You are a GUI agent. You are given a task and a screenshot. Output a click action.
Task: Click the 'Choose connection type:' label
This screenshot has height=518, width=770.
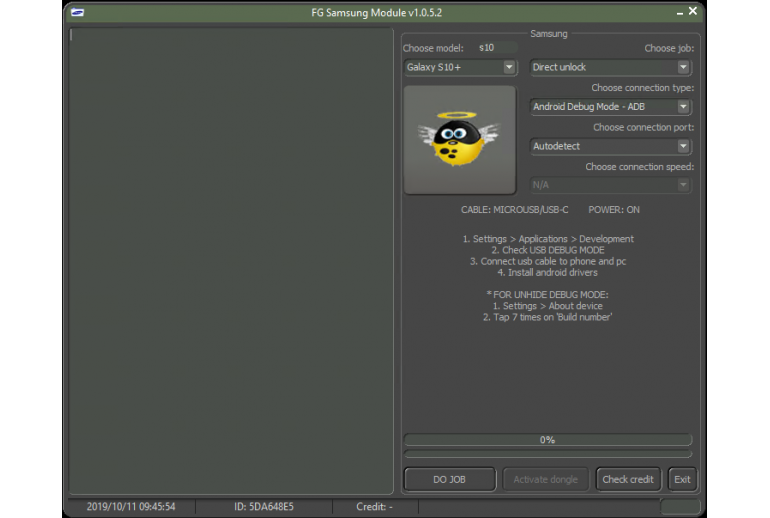pos(642,88)
